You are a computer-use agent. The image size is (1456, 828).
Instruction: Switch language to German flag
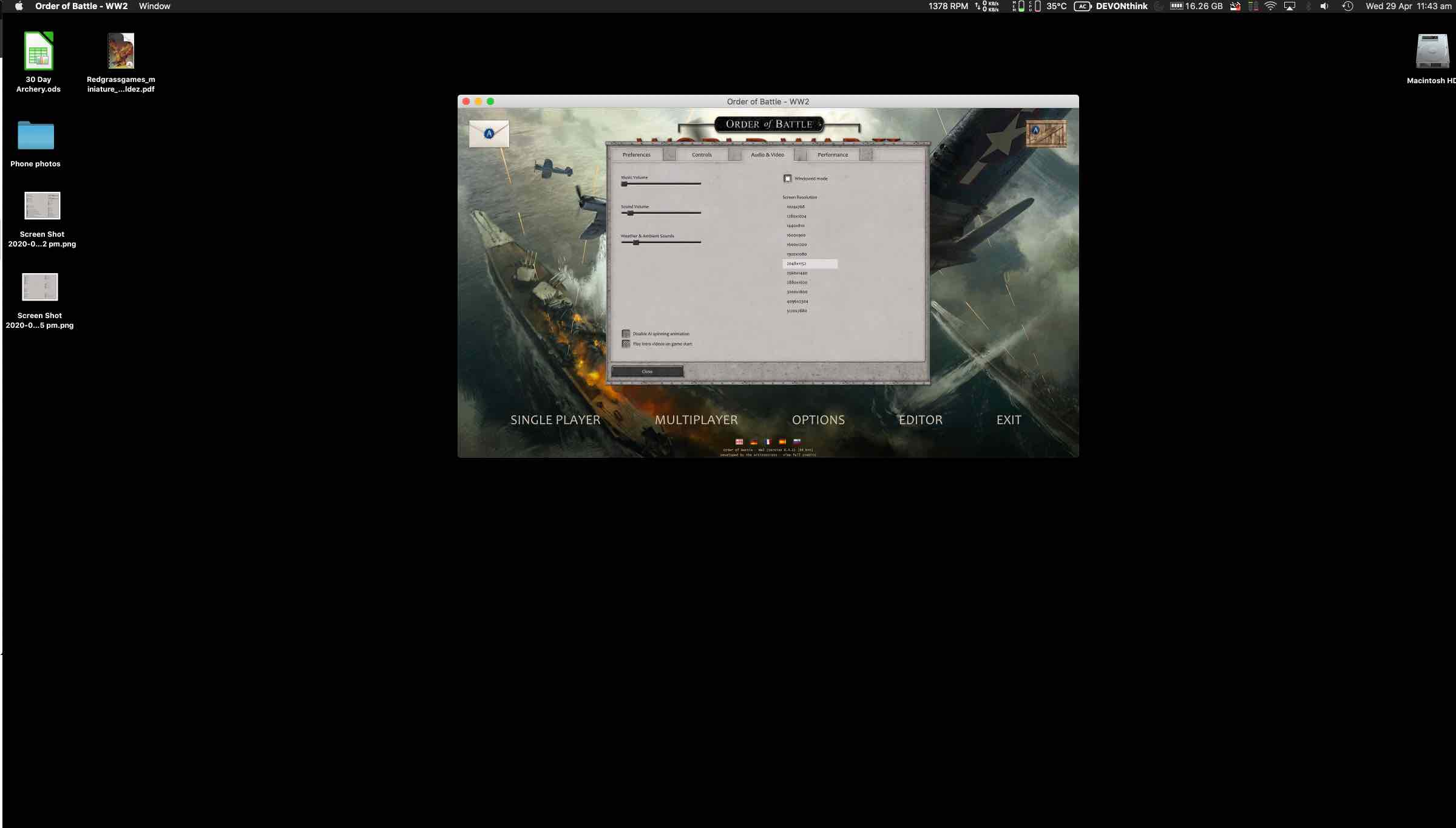click(753, 441)
